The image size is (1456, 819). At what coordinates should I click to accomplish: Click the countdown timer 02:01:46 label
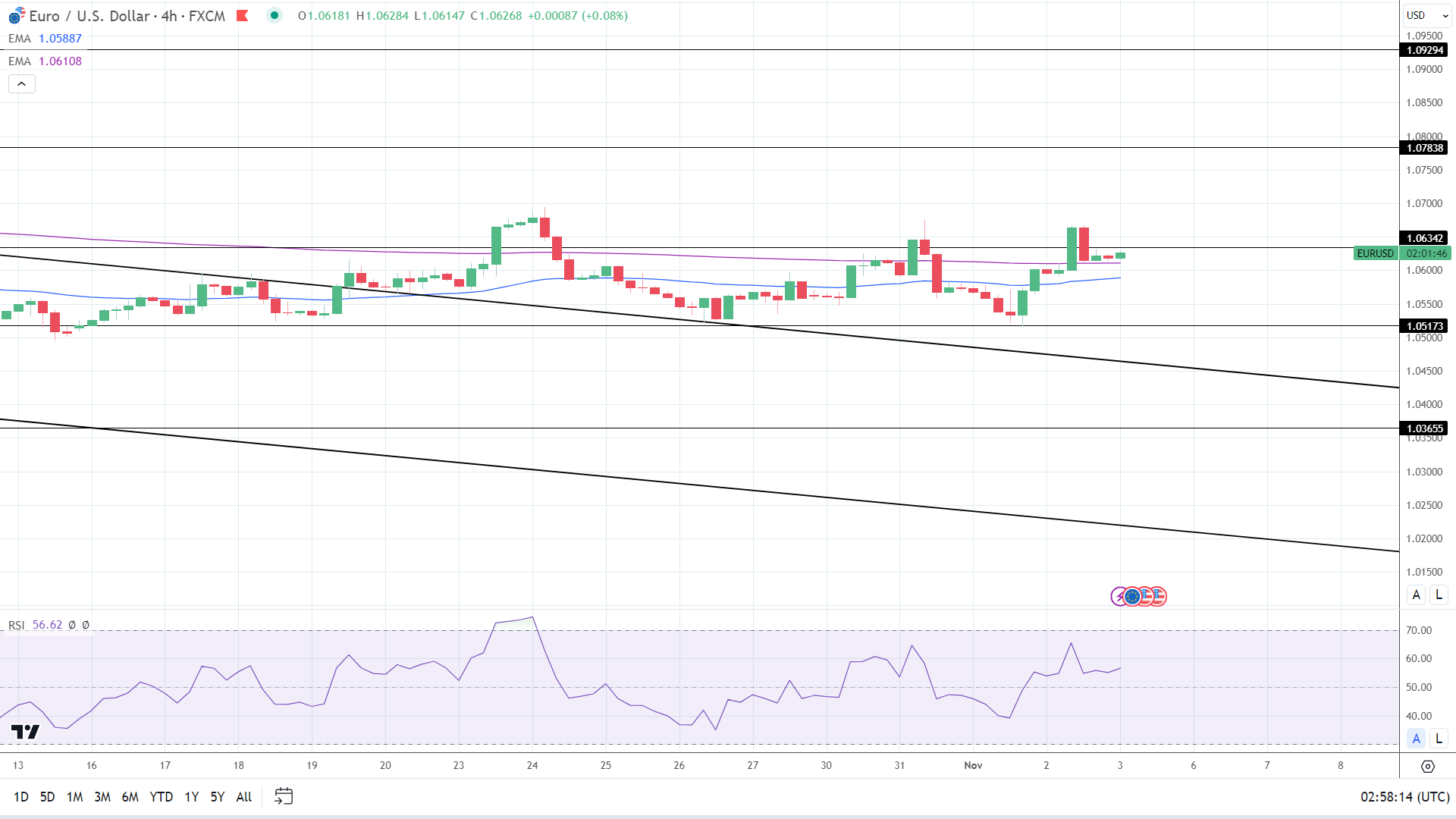pos(1426,253)
